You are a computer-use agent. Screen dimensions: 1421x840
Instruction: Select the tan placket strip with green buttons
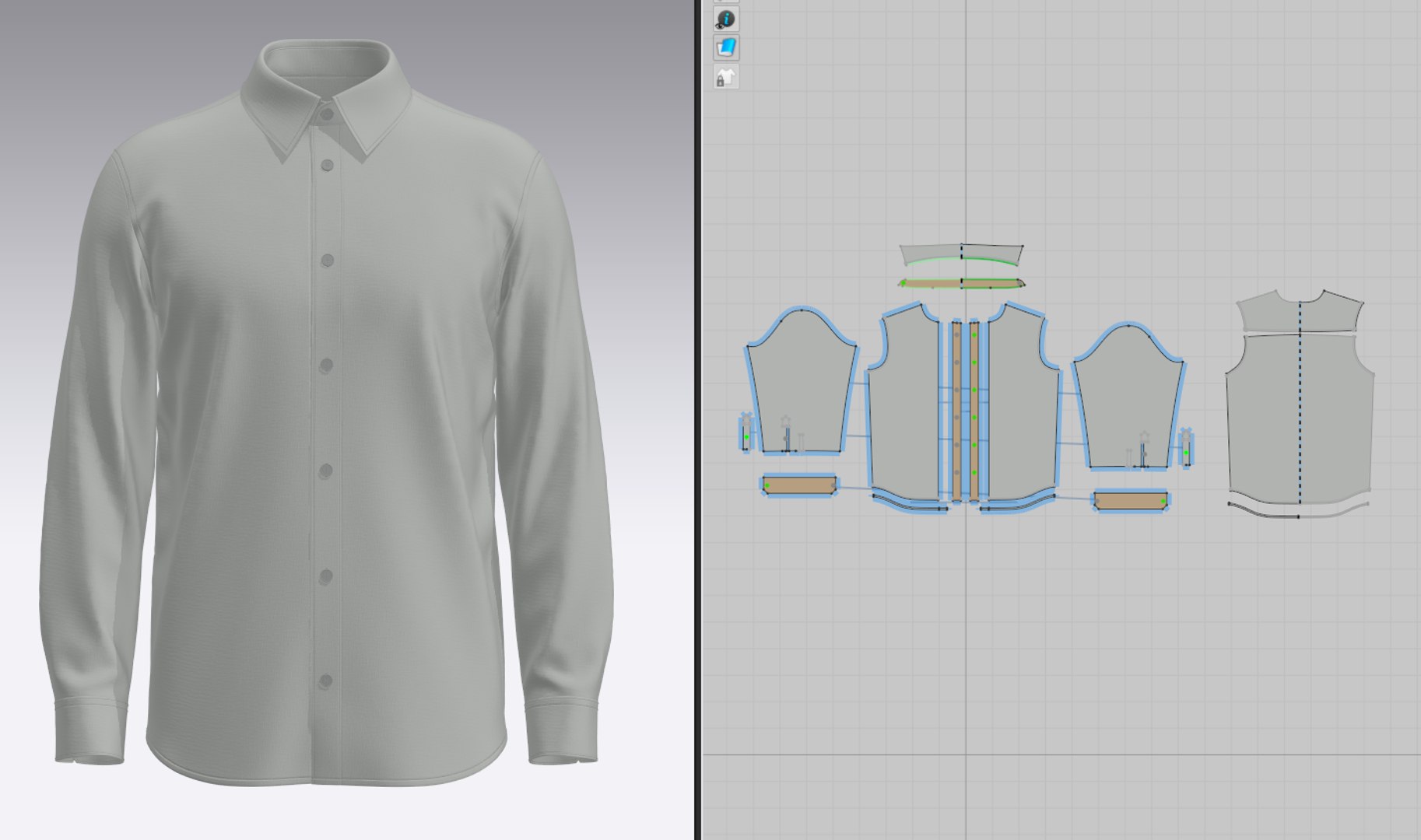pos(974,411)
